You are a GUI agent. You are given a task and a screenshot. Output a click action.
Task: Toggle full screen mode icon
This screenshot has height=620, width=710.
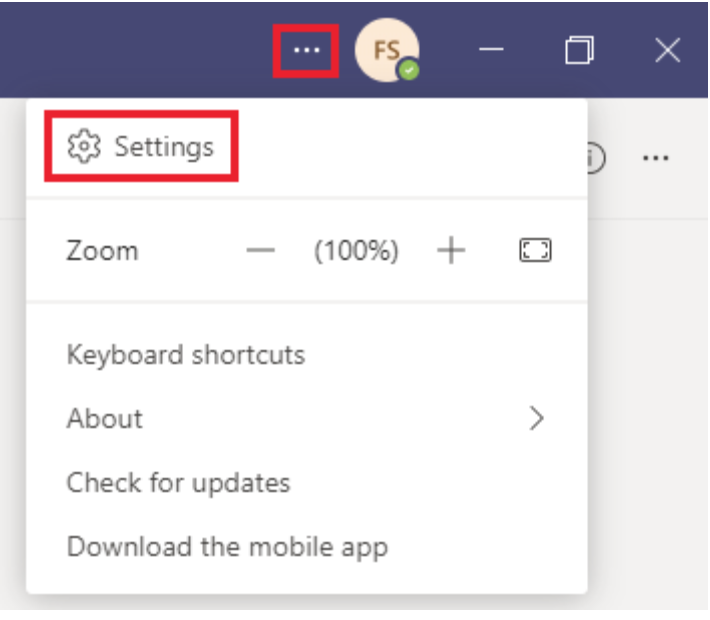(535, 250)
